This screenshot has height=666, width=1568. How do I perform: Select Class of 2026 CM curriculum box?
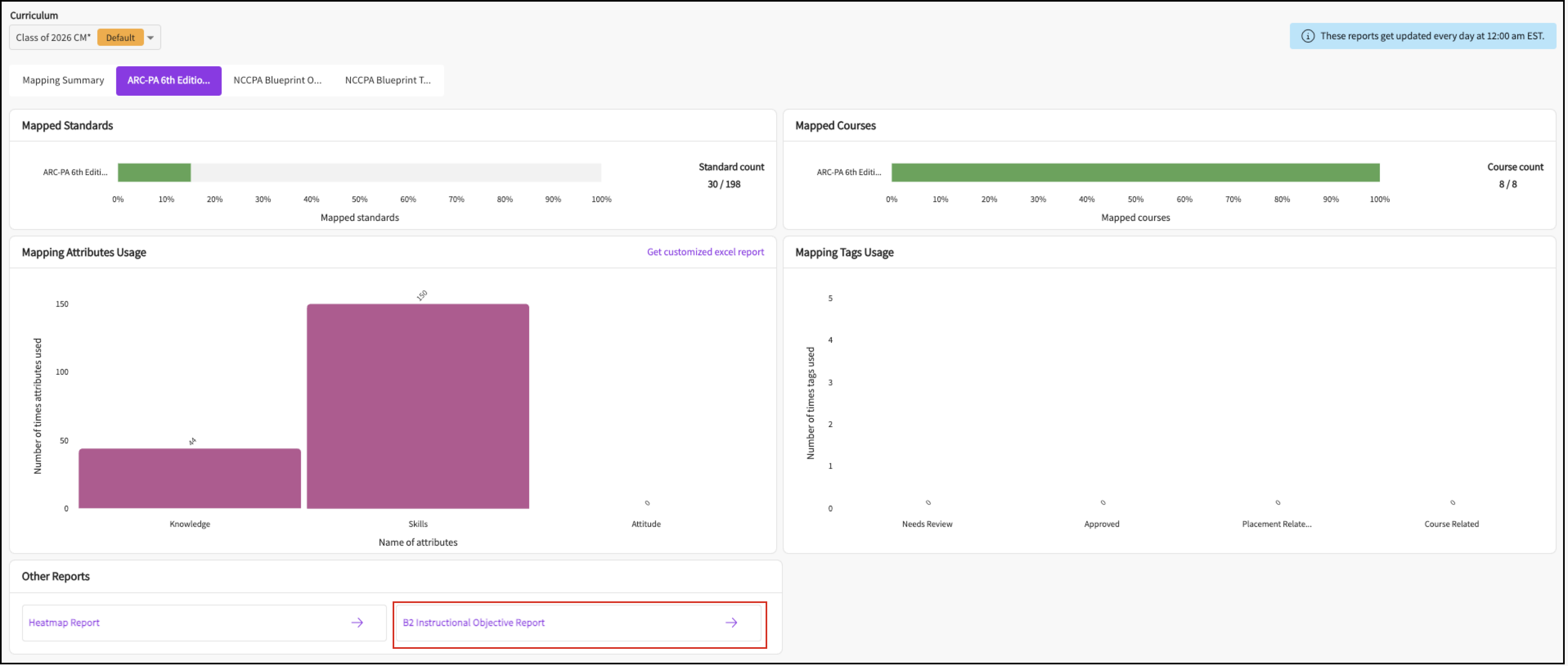54,38
